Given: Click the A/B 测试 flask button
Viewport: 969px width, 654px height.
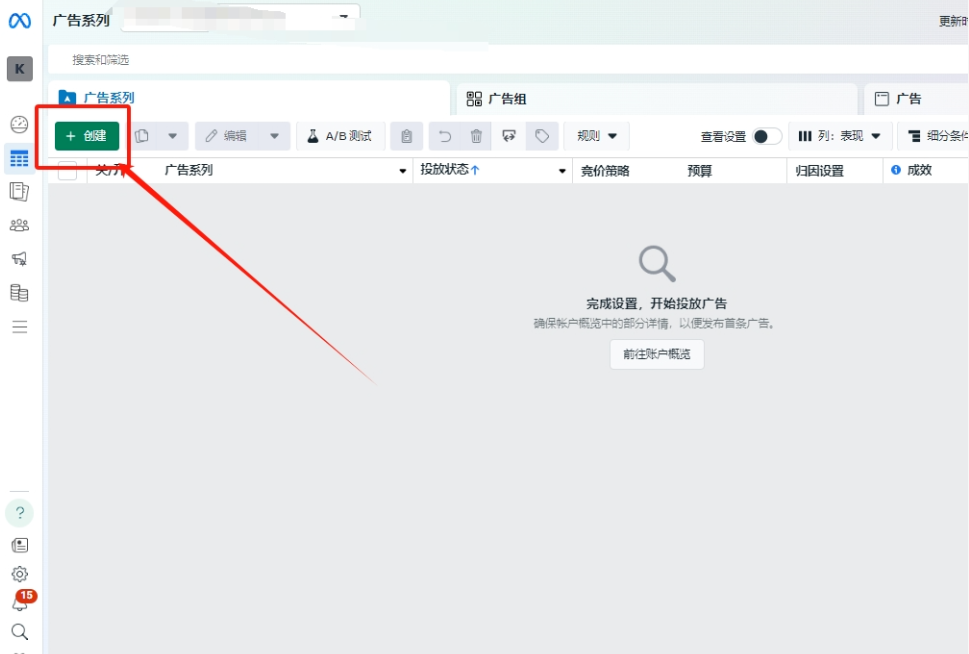Looking at the screenshot, I should point(340,136).
